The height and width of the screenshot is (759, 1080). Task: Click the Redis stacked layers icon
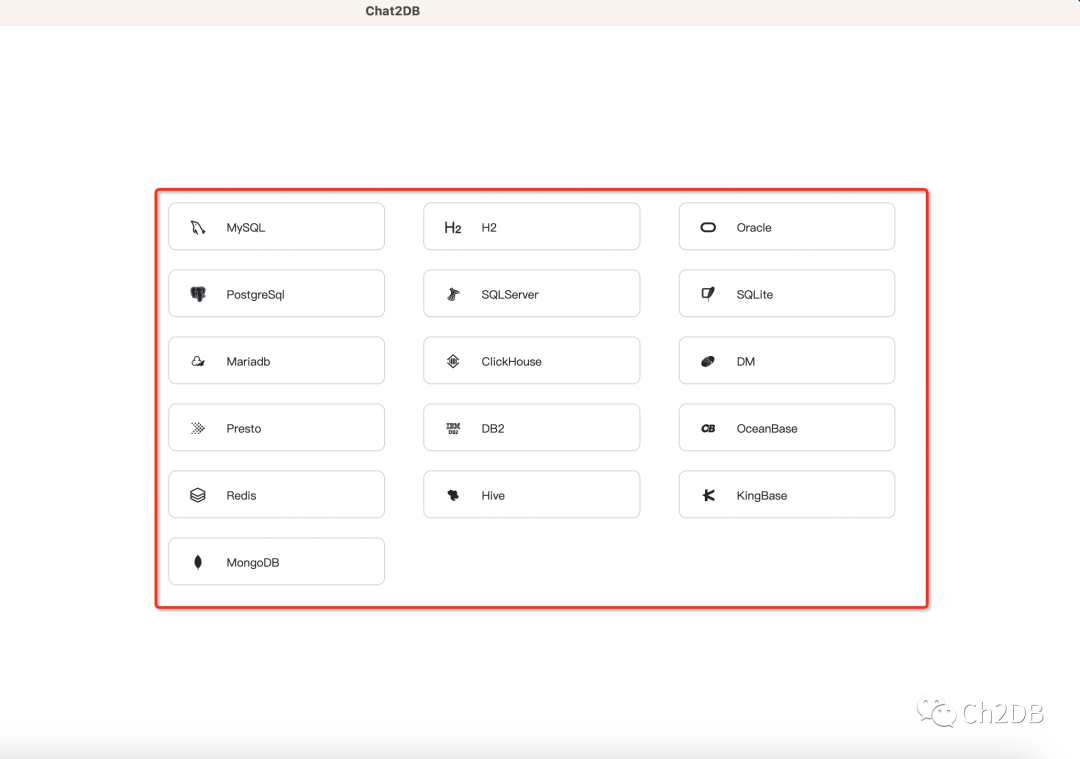198,495
